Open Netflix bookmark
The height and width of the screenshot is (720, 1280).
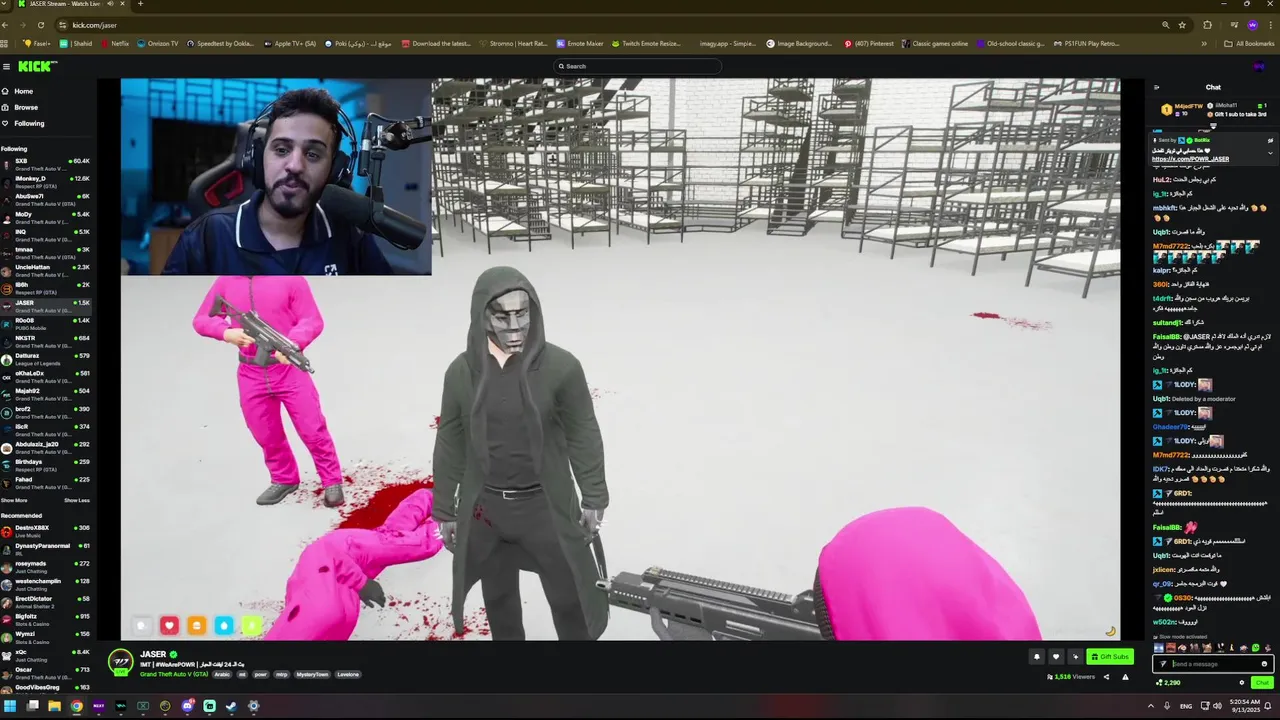(x=114, y=44)
